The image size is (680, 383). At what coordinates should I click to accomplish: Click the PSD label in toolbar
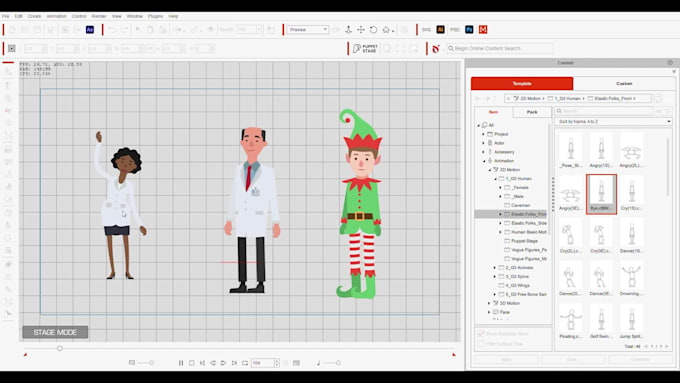click(454, 29)
